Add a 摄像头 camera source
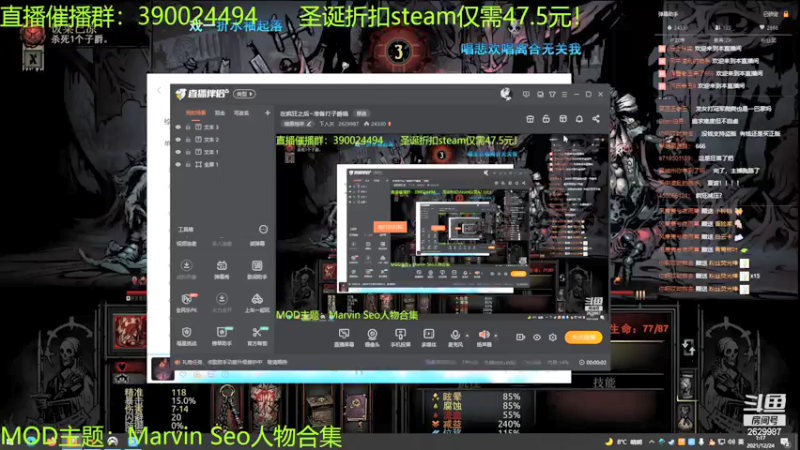The height and width of the screenshot is (450, 800). click(x=372, y=334)
